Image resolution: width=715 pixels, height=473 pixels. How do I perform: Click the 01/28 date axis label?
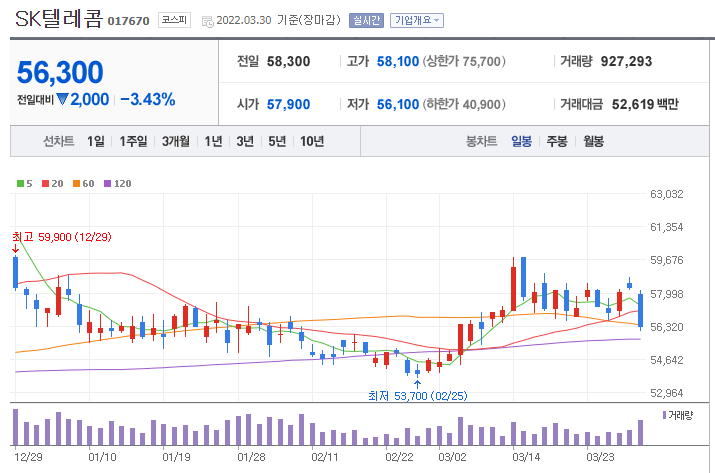(251, 457)
